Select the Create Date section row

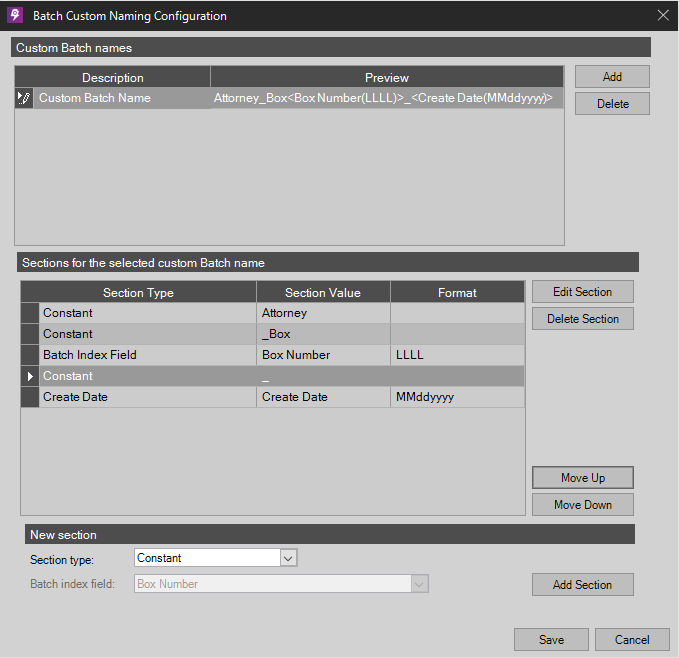[147, 397]
